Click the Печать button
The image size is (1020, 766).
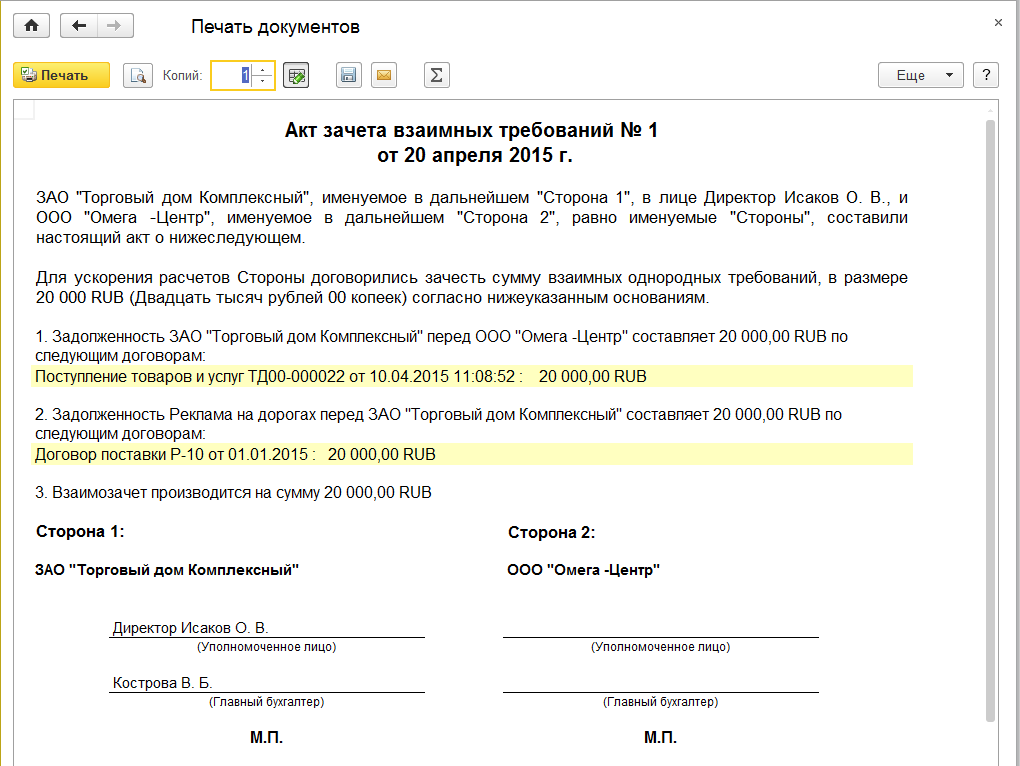[x=62, y=75]
